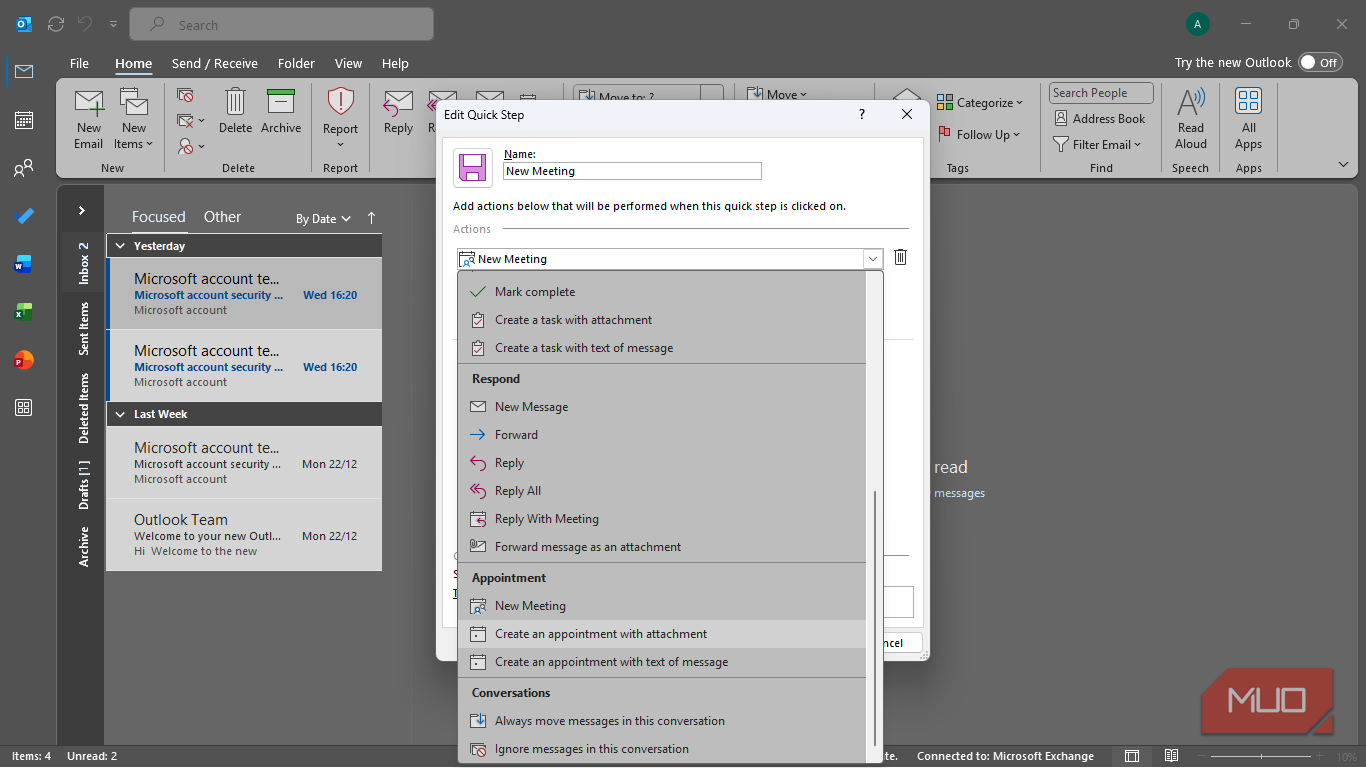The width and height of the screenshot is (1366, 768).
Task: Switch to the Send / Receive tab
Action: [215, 63]
